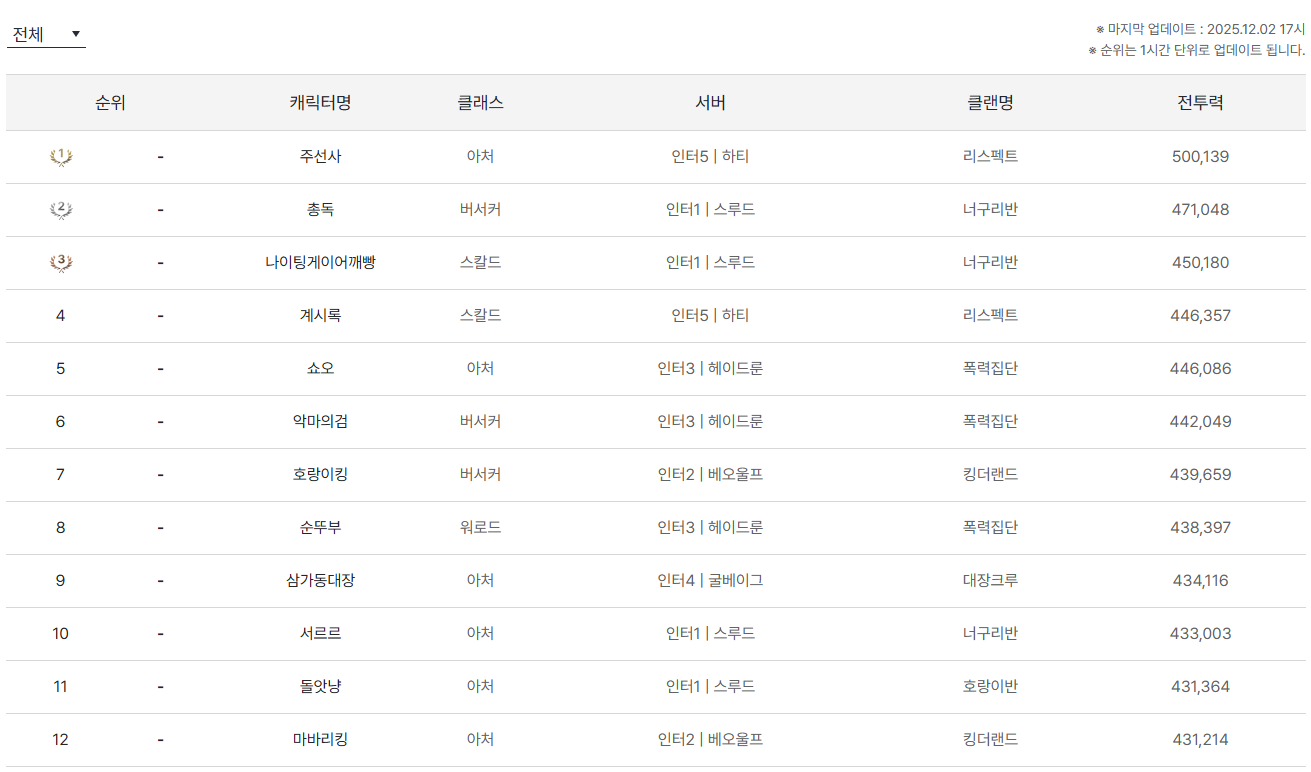Click the bronze third-place laurel icon
The image size is (1311, 772).
pos(61,263)
